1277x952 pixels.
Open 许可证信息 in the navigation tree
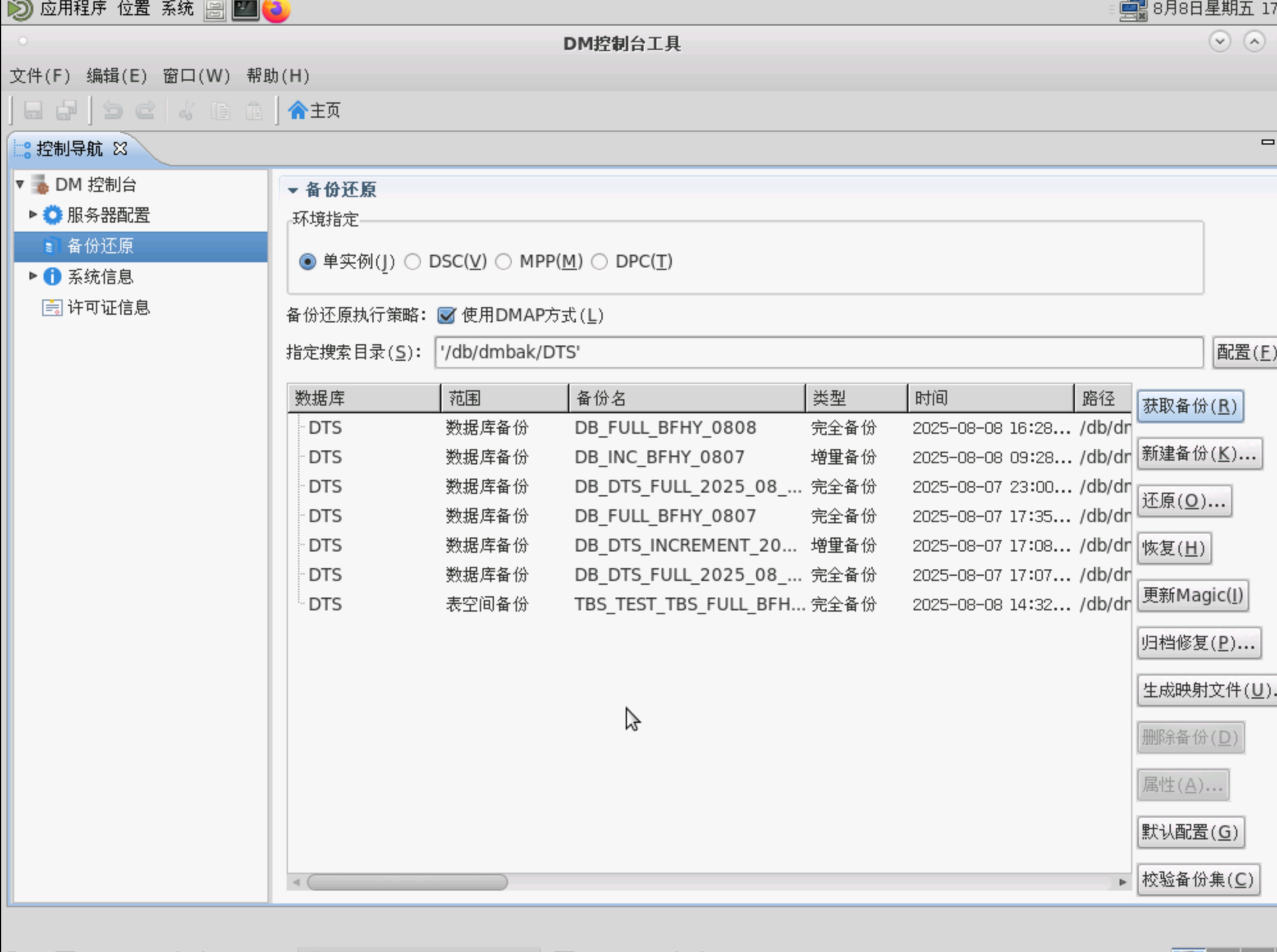point(107,308)
